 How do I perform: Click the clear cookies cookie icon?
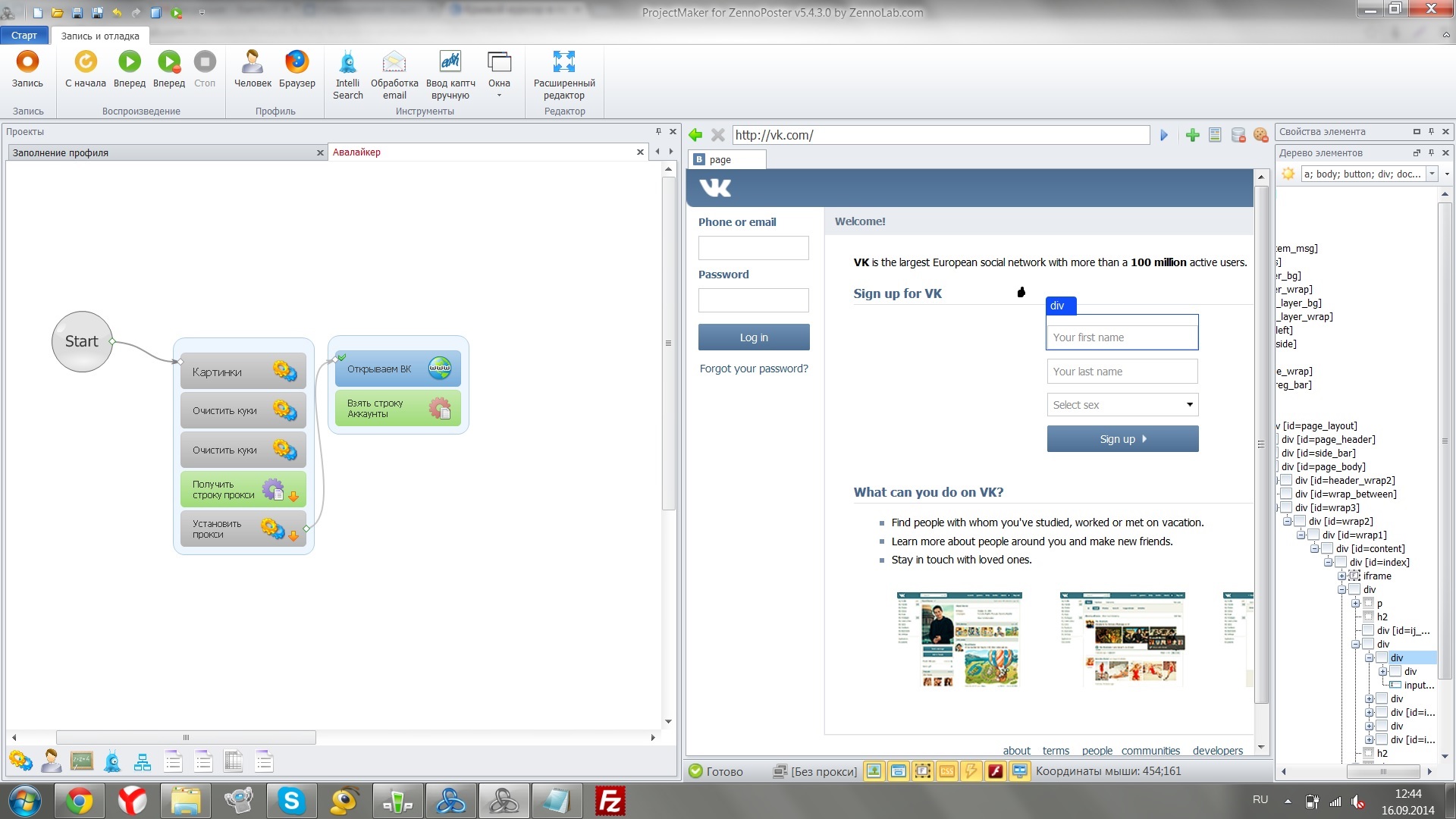coord(1260,135)
